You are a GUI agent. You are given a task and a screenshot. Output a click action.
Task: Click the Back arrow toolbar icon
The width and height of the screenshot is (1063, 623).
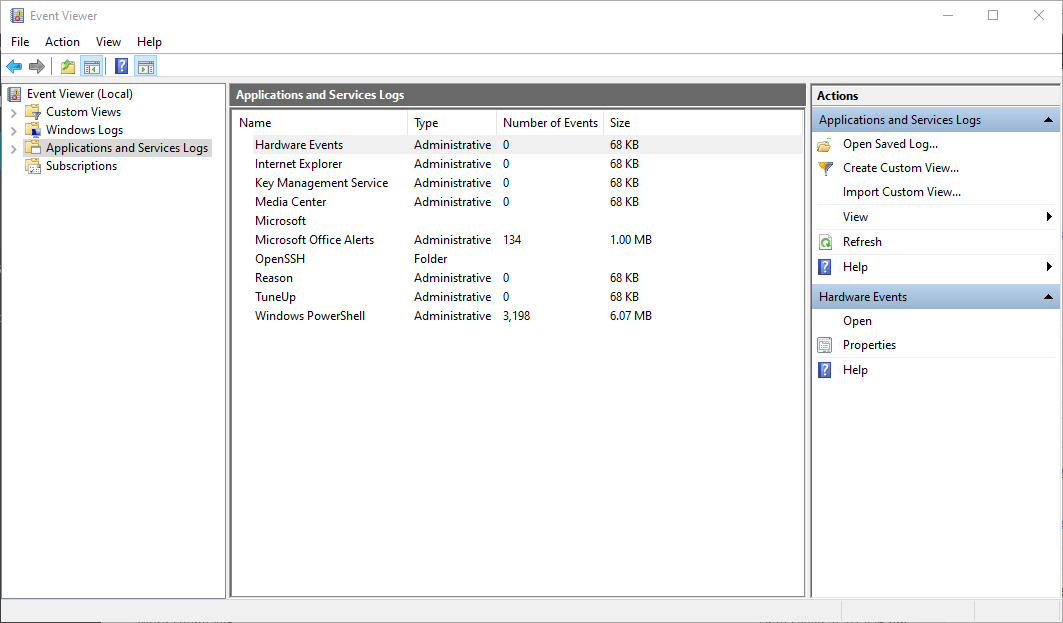[14, 66]
